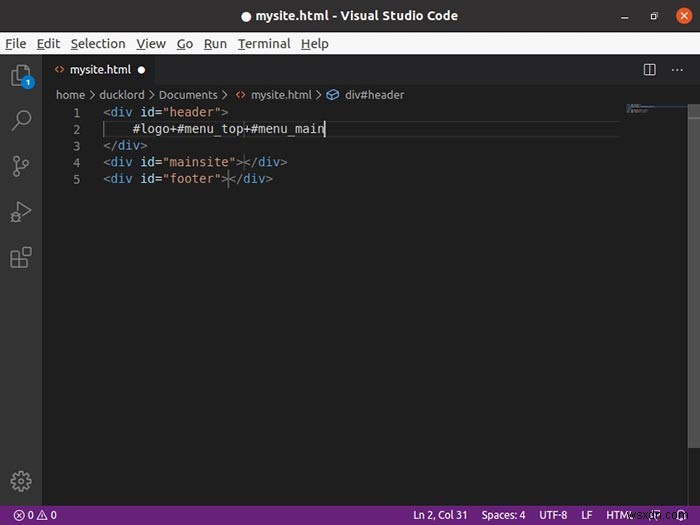Click the div#header breadcrumb segment
This screenshot has width=700, height=525.
coord(374,95)
